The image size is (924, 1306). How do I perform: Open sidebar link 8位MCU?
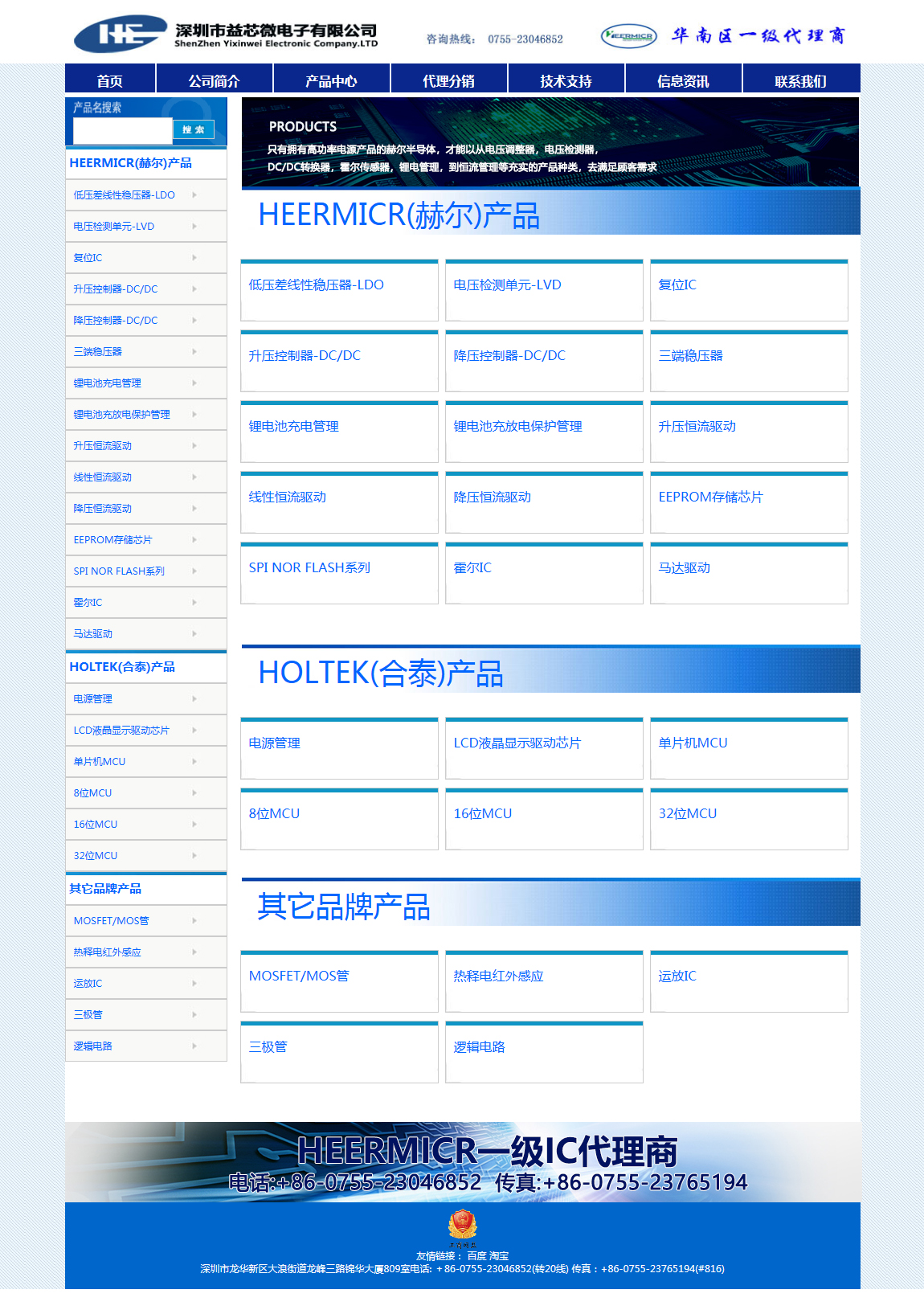[x=93, y=793]
